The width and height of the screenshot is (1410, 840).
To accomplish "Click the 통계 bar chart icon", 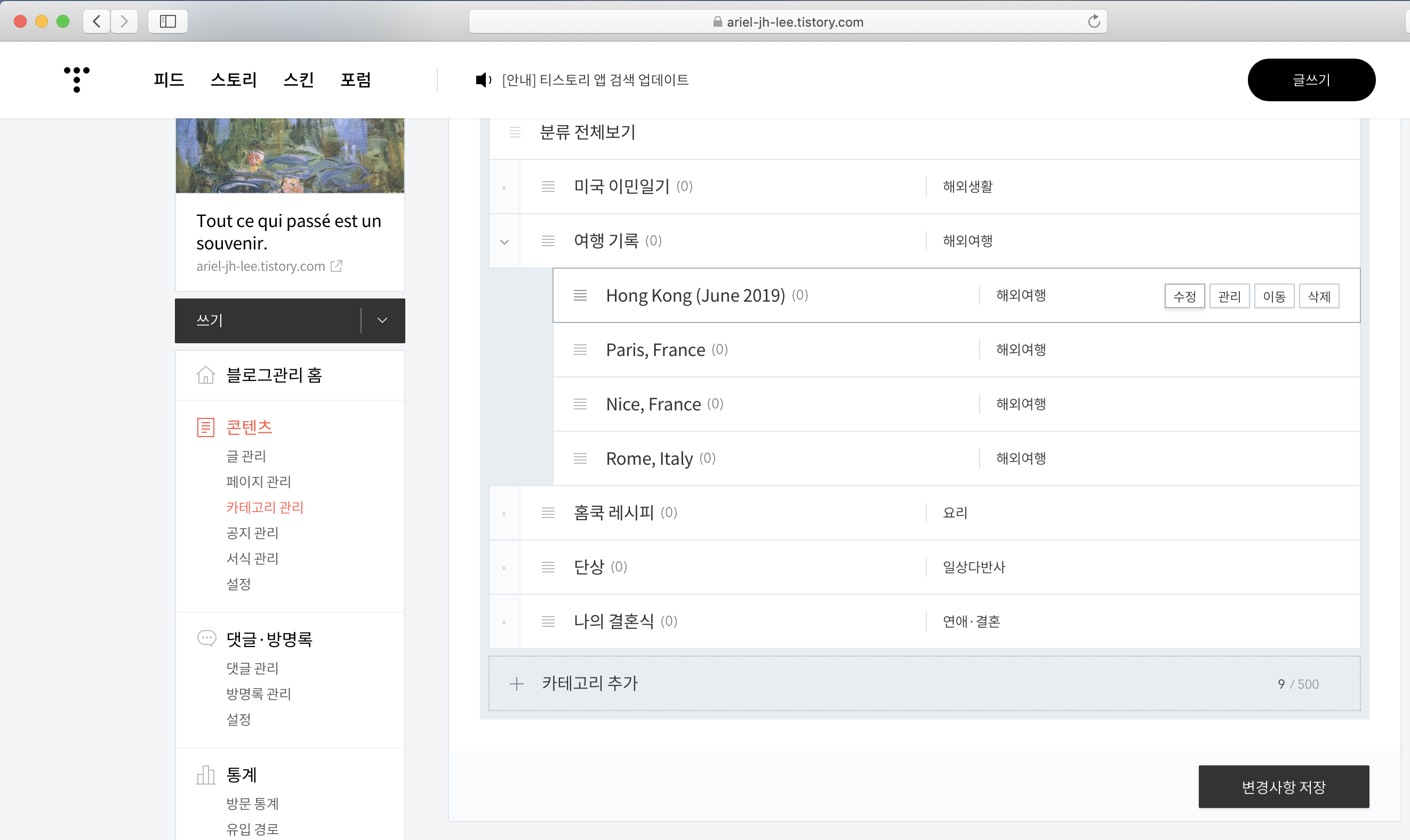I will coord(205,774).
